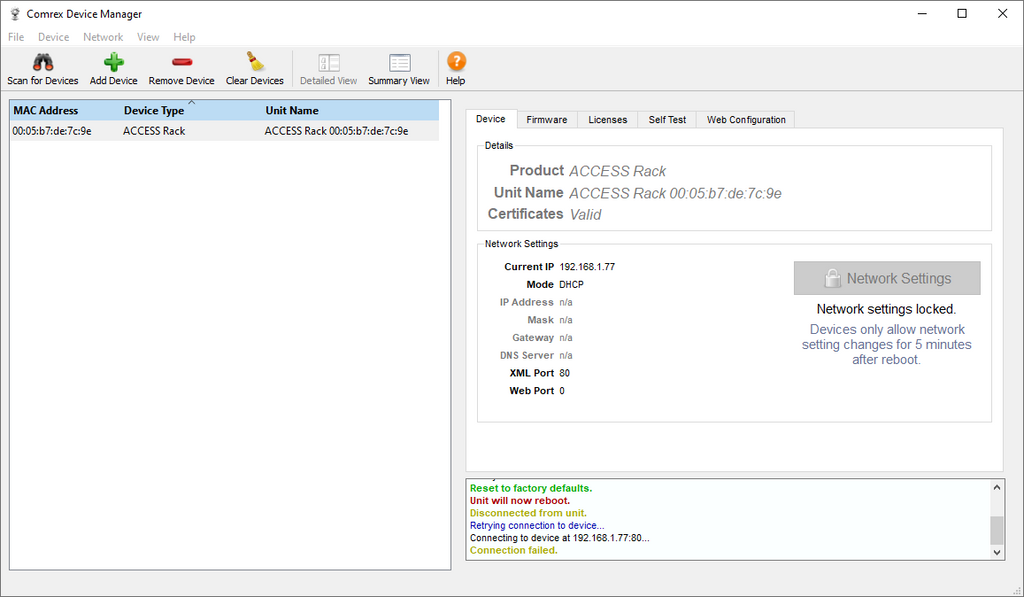Viewport: 1024px width, 597px height.
Task: Click the XML Port value 80
Action: 565,373
